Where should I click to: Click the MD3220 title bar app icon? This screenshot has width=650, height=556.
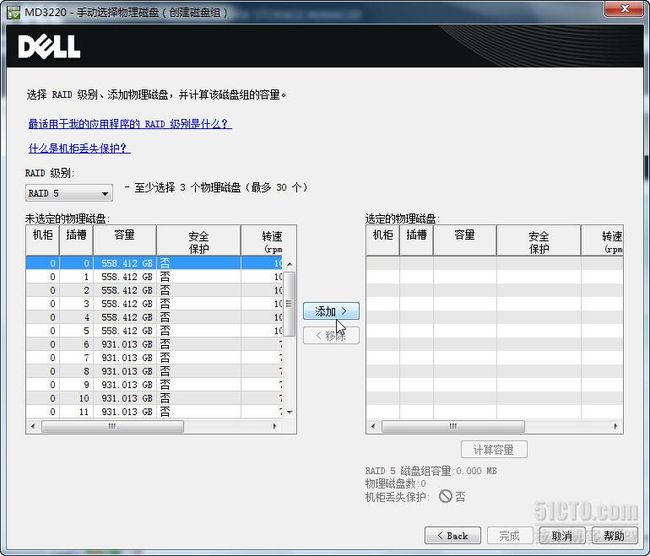pos(13,12)
